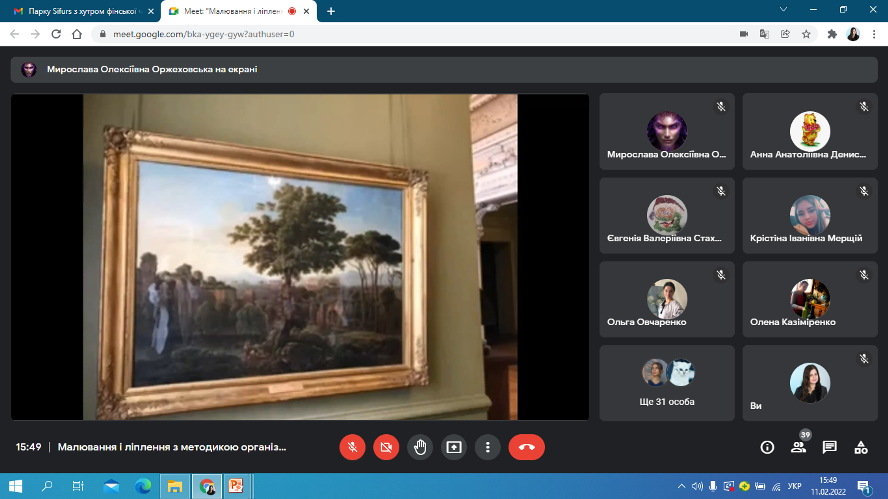
Task: Show hidden system tray icons
Action: point(681,486)
